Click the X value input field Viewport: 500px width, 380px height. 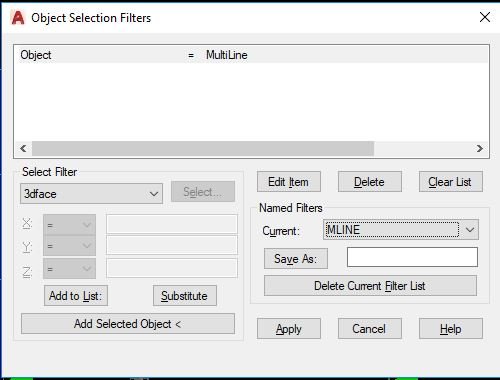click(172, 224)
